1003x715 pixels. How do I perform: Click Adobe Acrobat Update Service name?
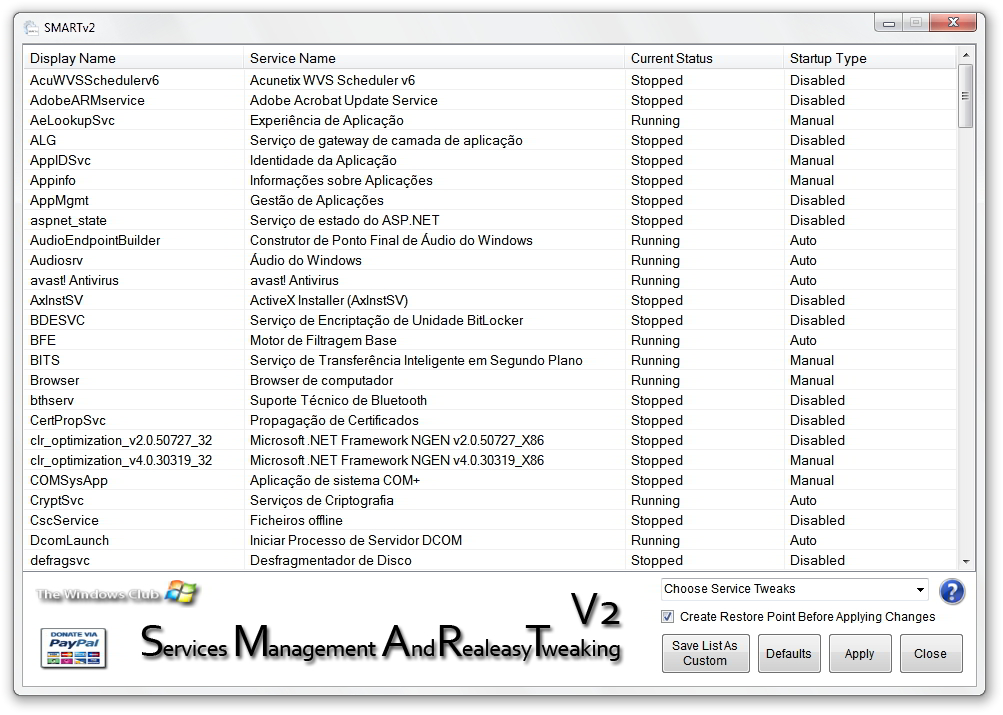click(344, 100)
